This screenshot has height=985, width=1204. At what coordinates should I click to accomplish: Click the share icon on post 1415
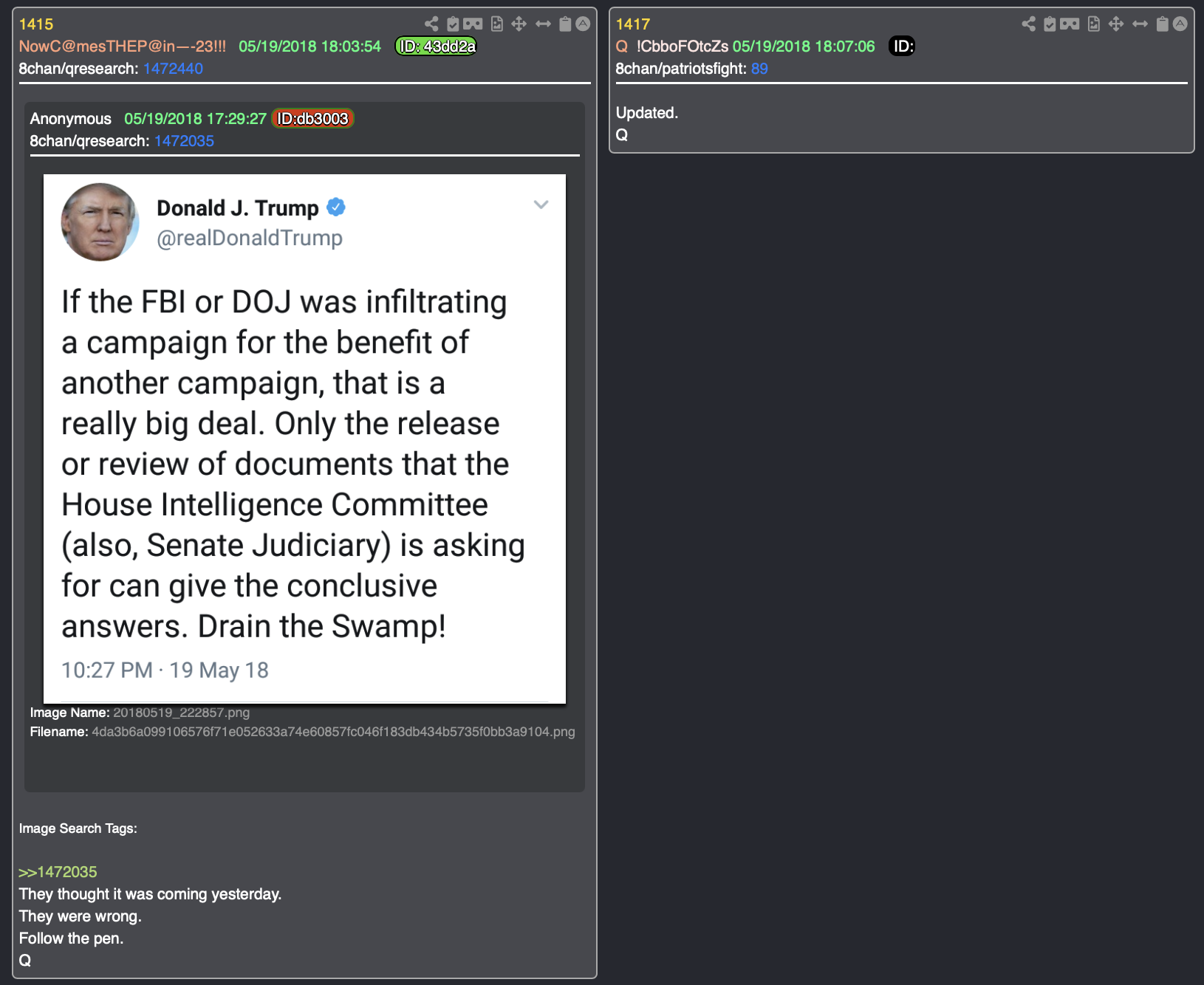click(431, 24)
